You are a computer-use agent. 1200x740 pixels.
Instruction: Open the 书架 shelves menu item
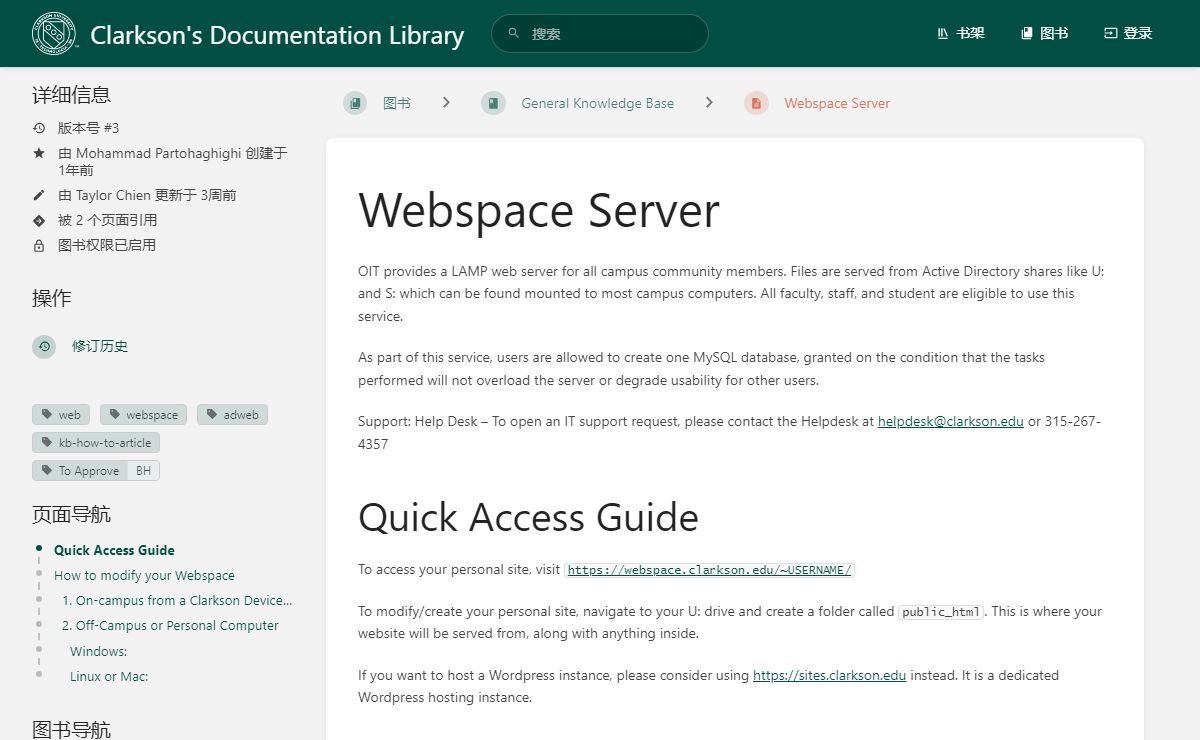[960, 33]
